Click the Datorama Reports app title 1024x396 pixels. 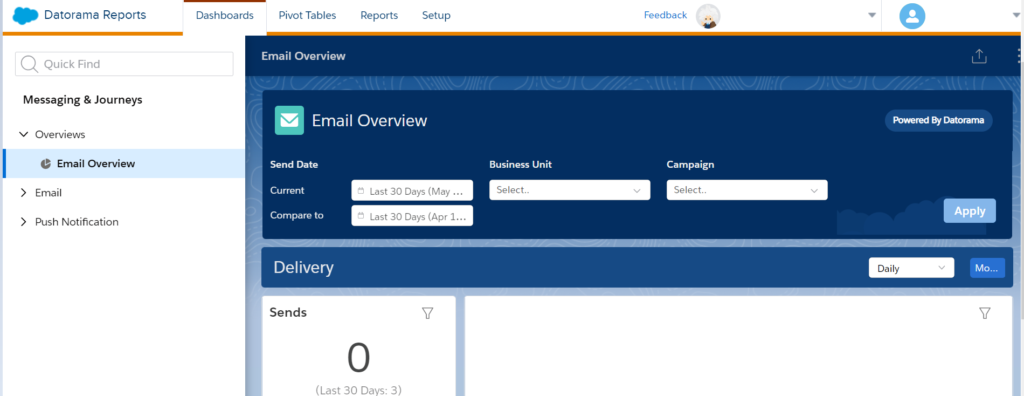(x=95, y=15)
